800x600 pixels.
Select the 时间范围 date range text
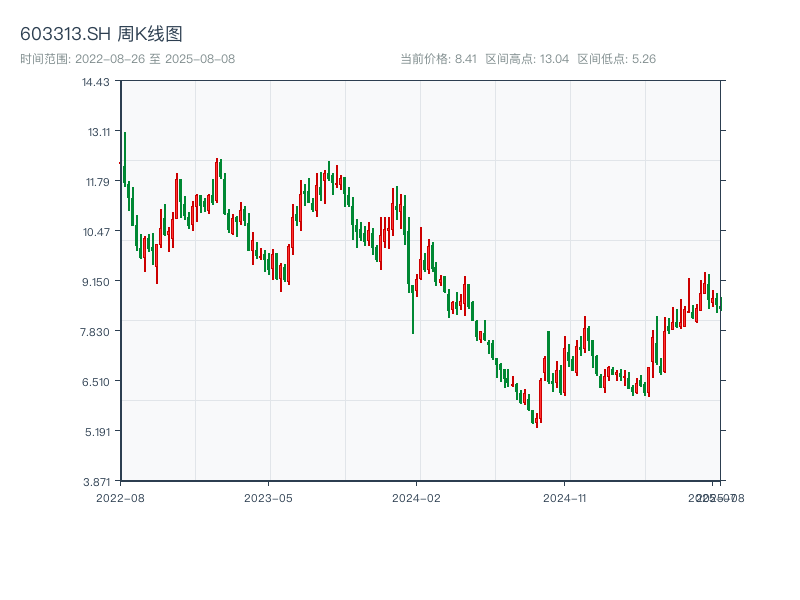point(127,59)
